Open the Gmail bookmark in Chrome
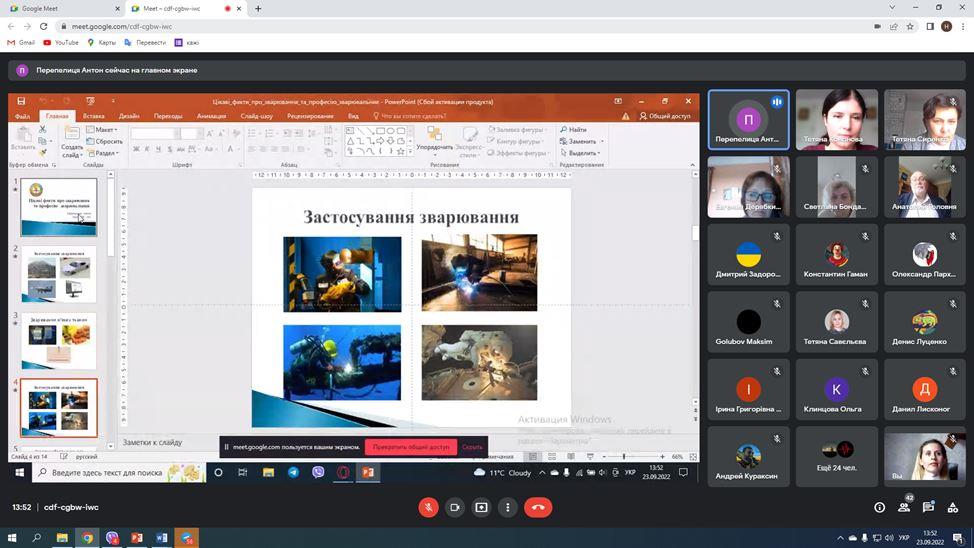Image resolution: width=974 pixels, height=548 pixels. click(20, 42)
